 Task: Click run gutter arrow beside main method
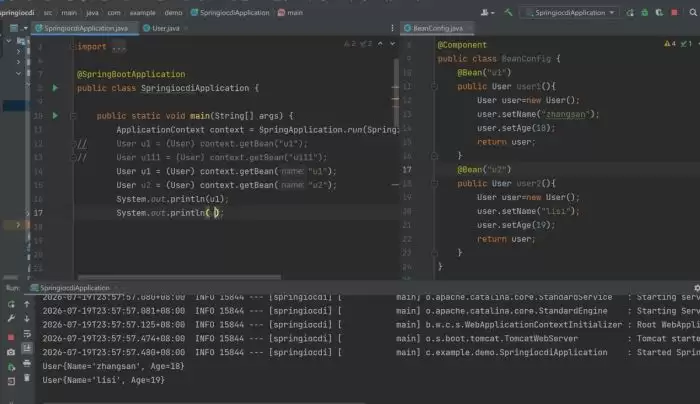click(55, 116)
